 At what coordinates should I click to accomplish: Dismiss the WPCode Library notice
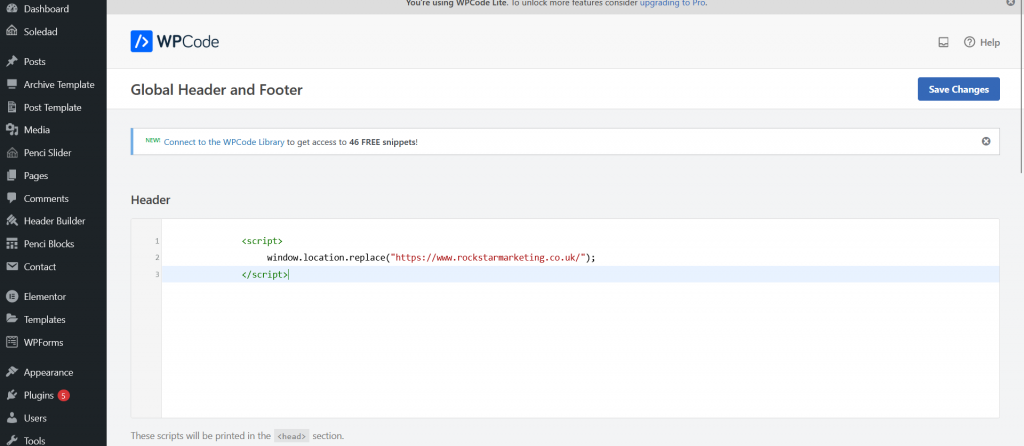point(985,141)
